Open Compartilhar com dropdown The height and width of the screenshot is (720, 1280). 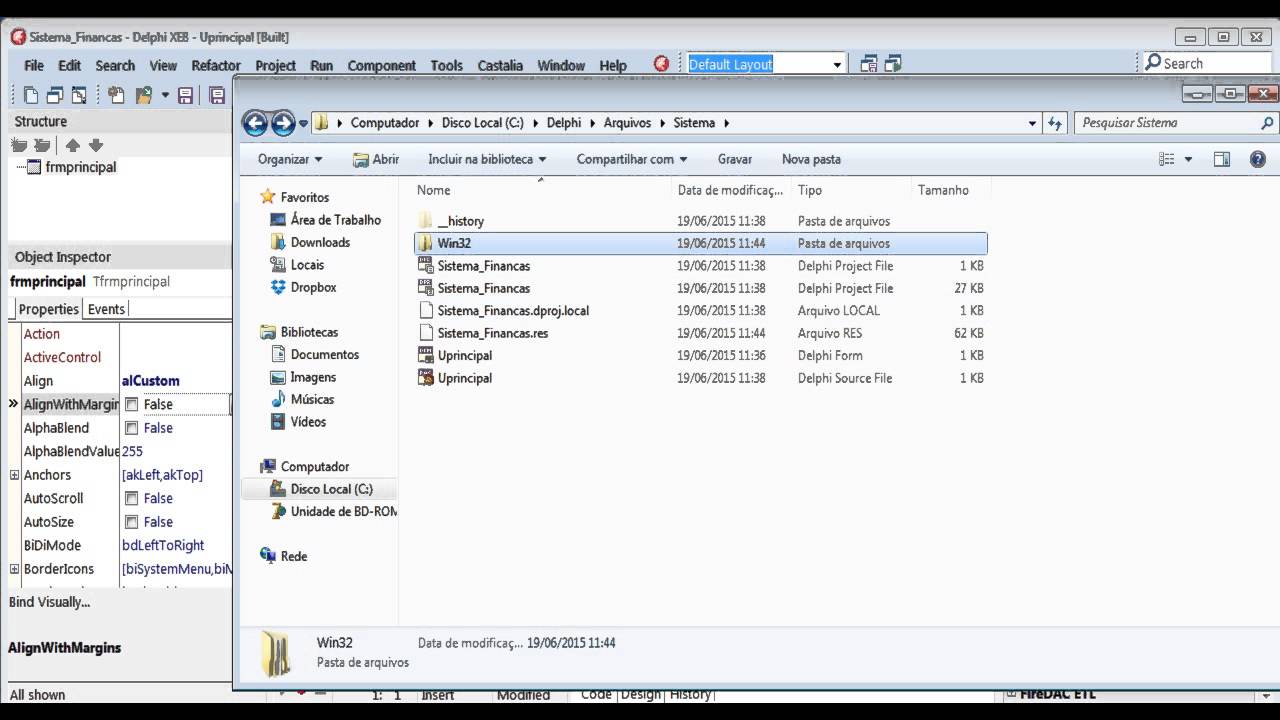click(x=632, y=159)
